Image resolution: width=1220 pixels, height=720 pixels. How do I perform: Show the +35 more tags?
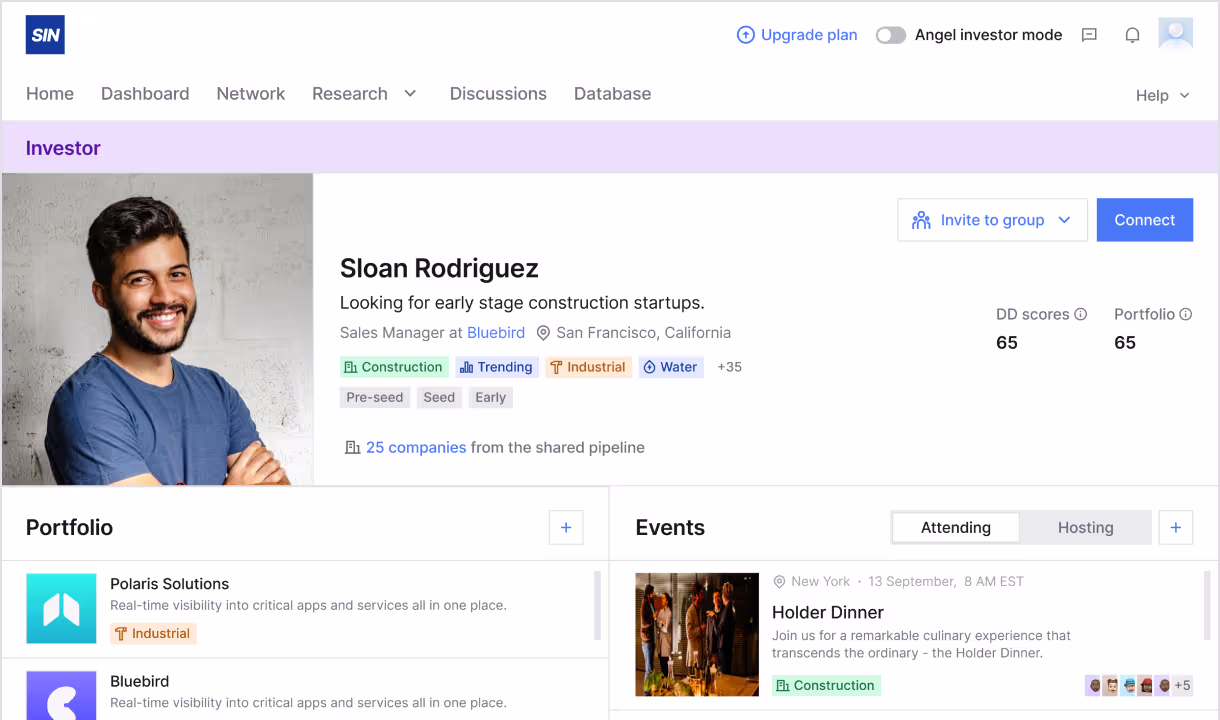point(729,367)
